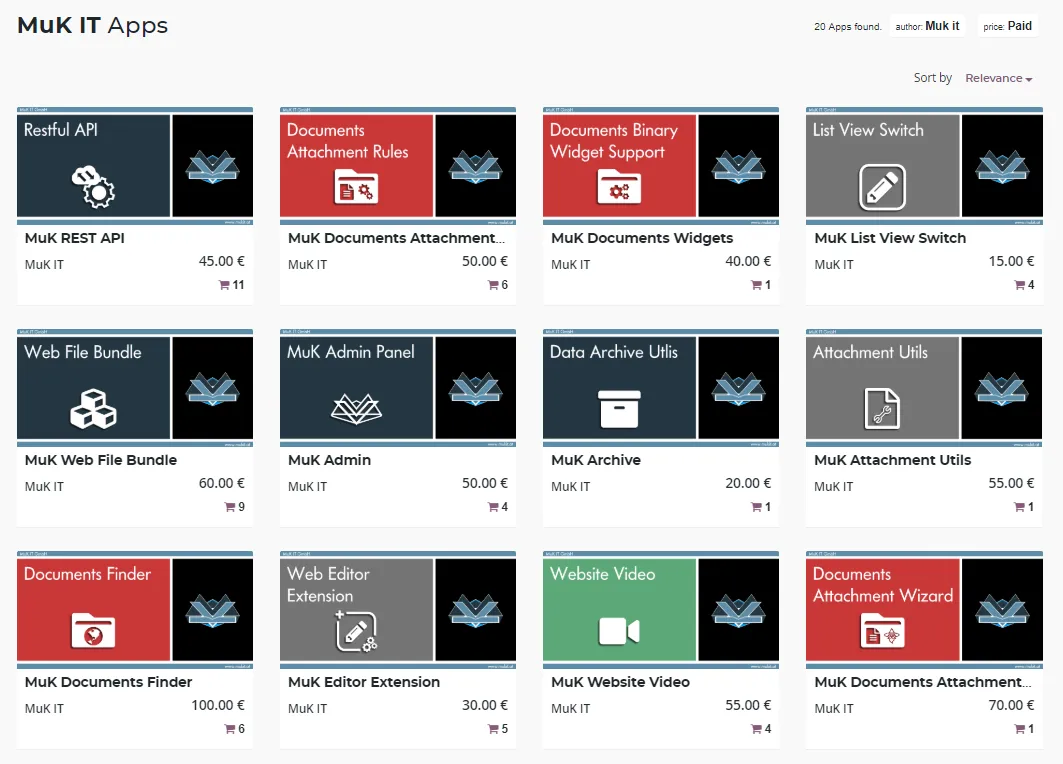
Task: Open the MuK Documents Widgets app title
Action: tap(642, 238)
